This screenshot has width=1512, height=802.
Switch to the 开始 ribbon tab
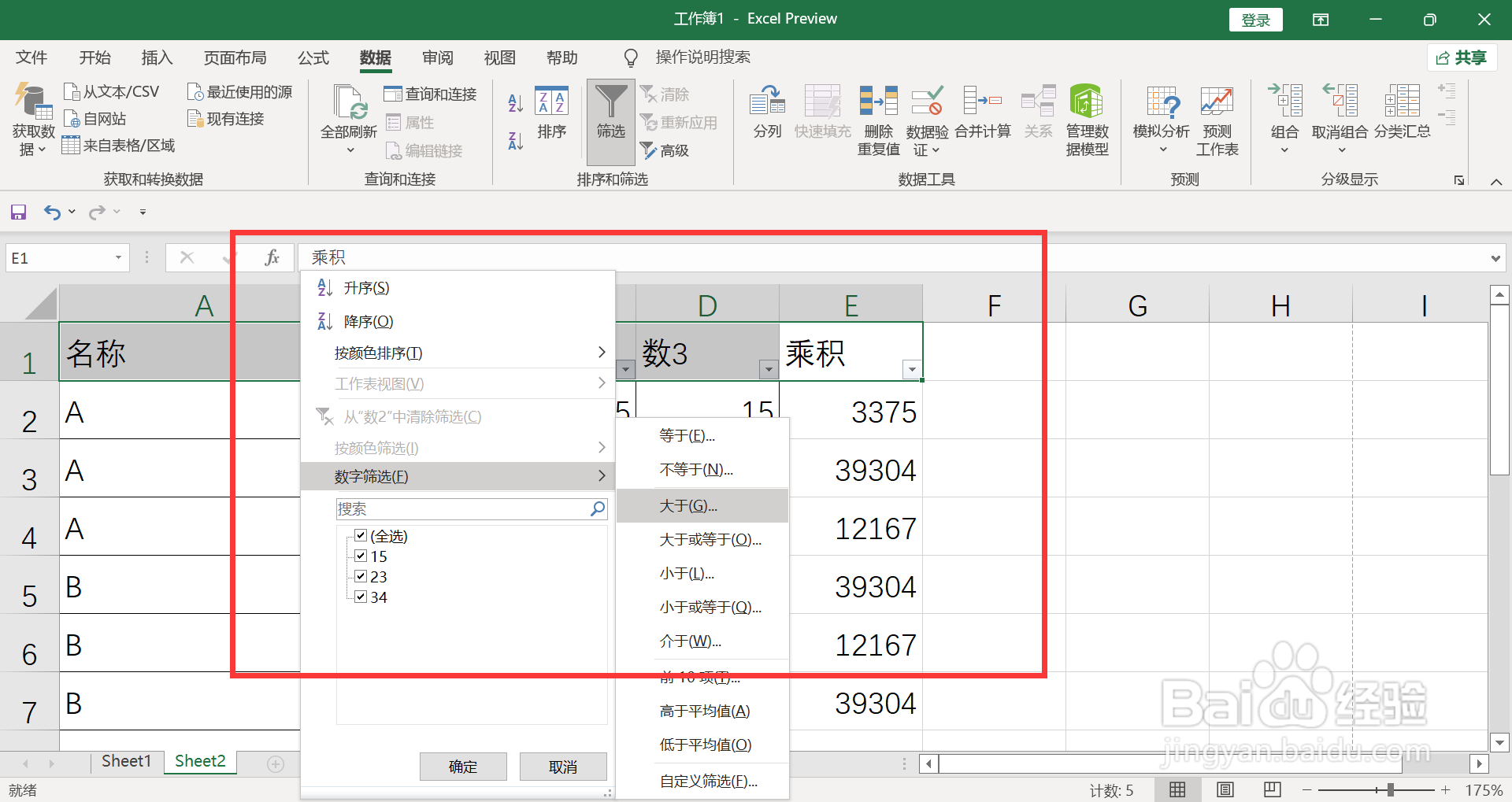click(x=94, y=57)
